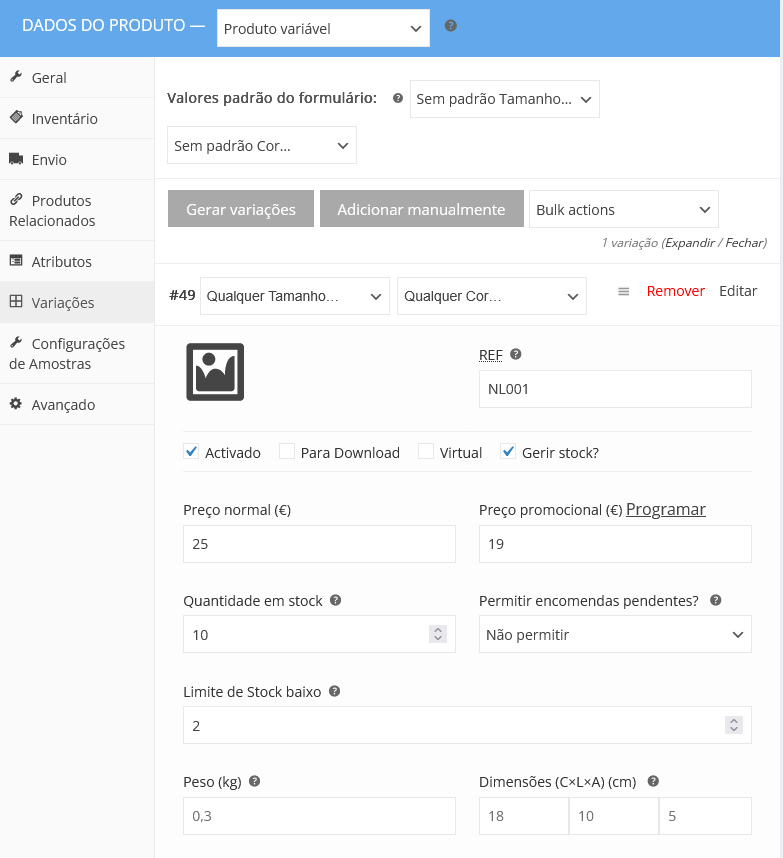Open the Produto variável type dropdown
The width and height of the screenshot is (783, 858).
tap(322, 28)
